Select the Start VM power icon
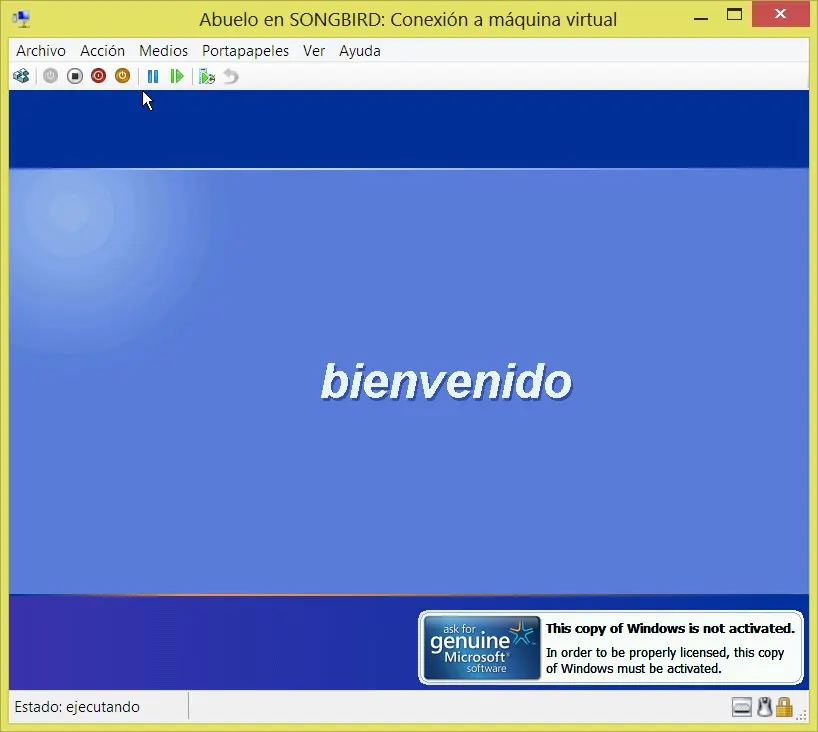 click(50, 75)
